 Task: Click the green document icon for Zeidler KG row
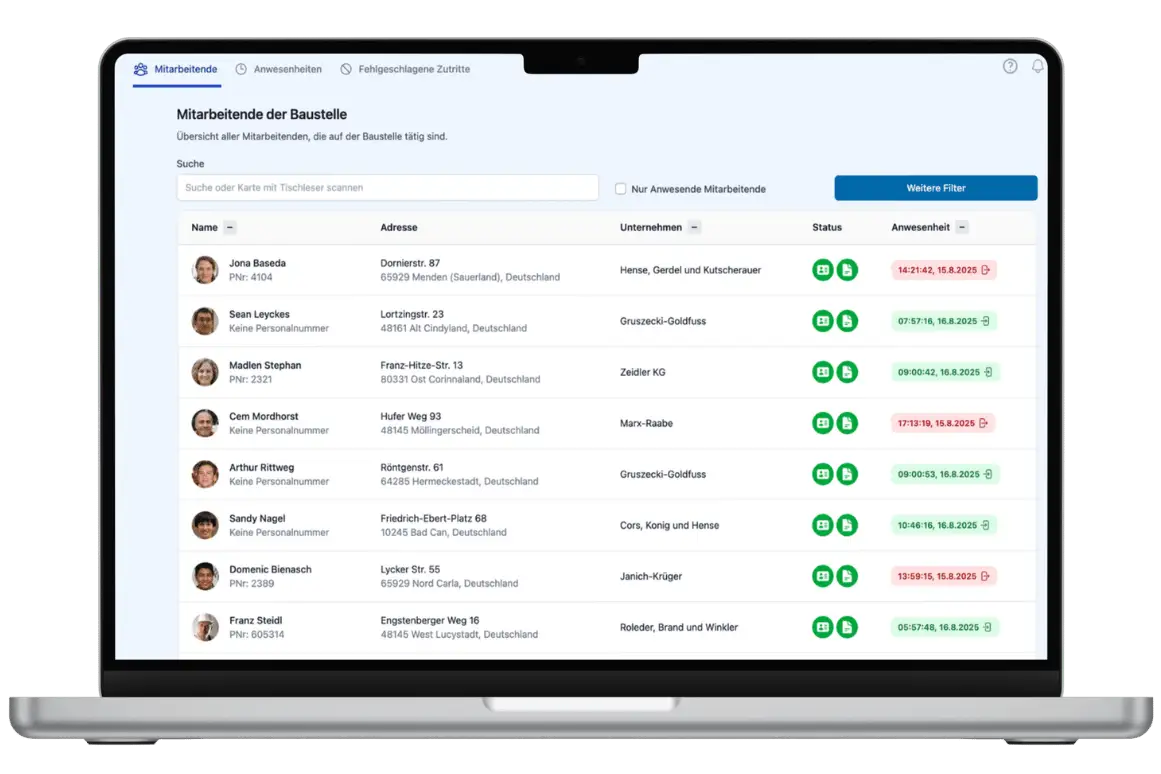point(847,371)
